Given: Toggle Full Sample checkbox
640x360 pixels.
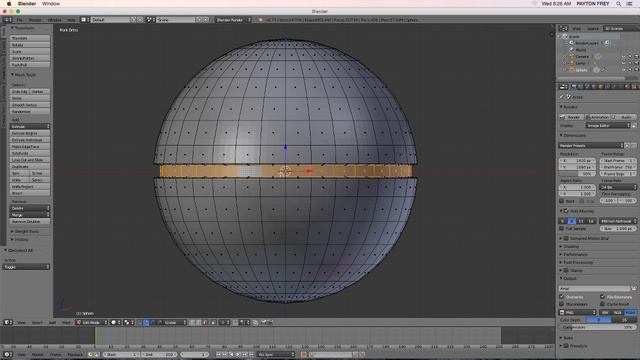Looking at the screenshot, I should 562,229.
